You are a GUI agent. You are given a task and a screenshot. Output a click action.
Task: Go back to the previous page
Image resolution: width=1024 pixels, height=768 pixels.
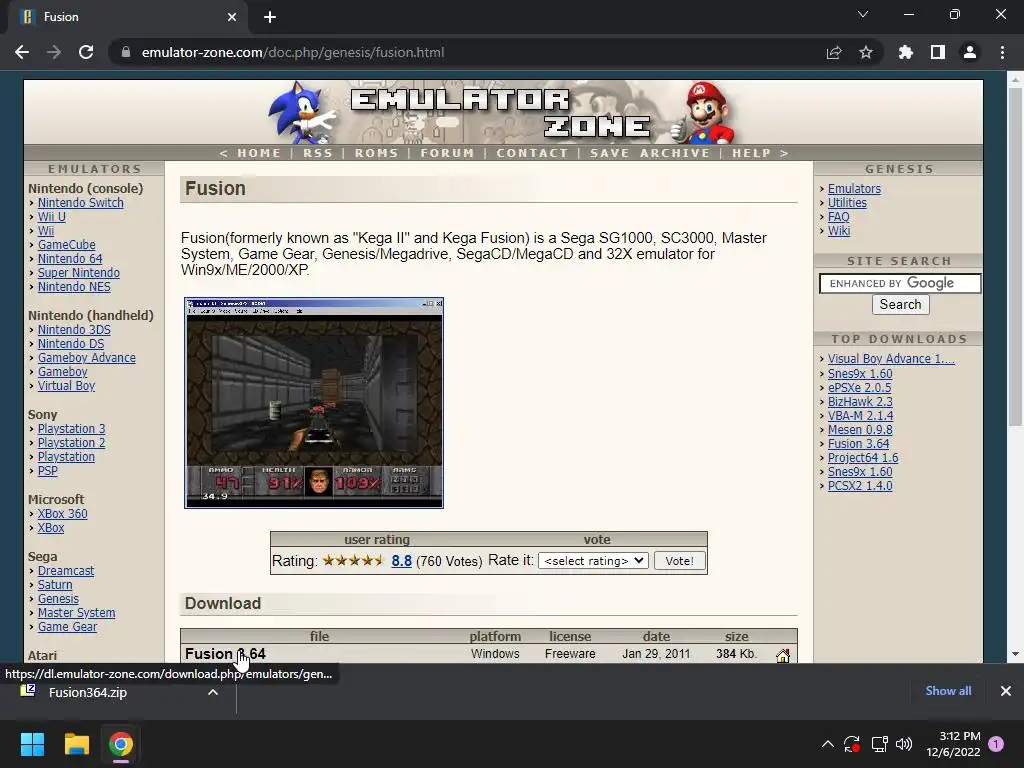[x=22, y=52]
